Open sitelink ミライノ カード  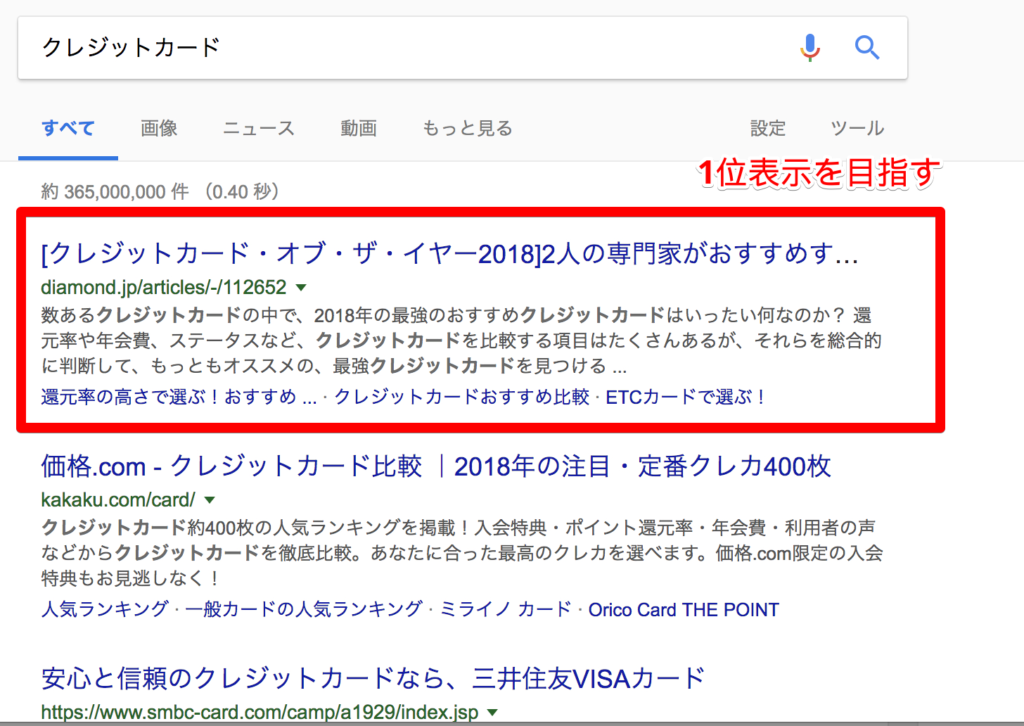[505, 610]
